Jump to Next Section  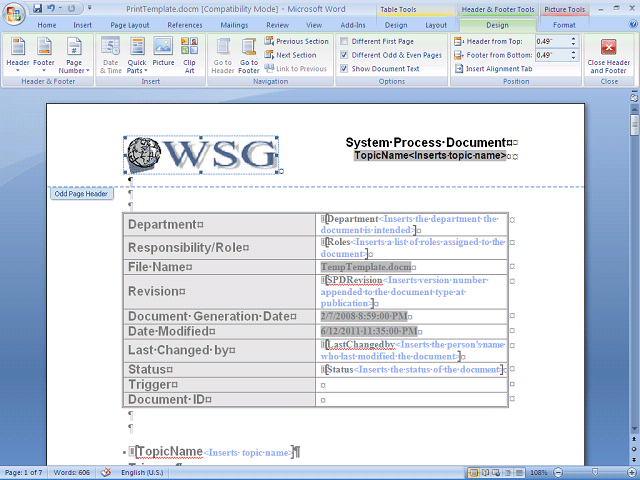[x=290, y=55]
